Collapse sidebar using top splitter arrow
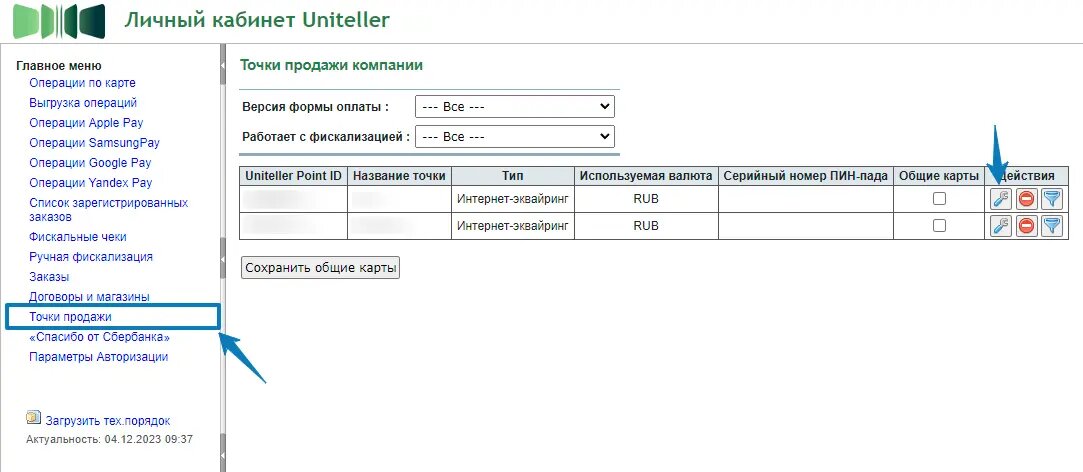The image size is (1083, 472). coord(222,65)
